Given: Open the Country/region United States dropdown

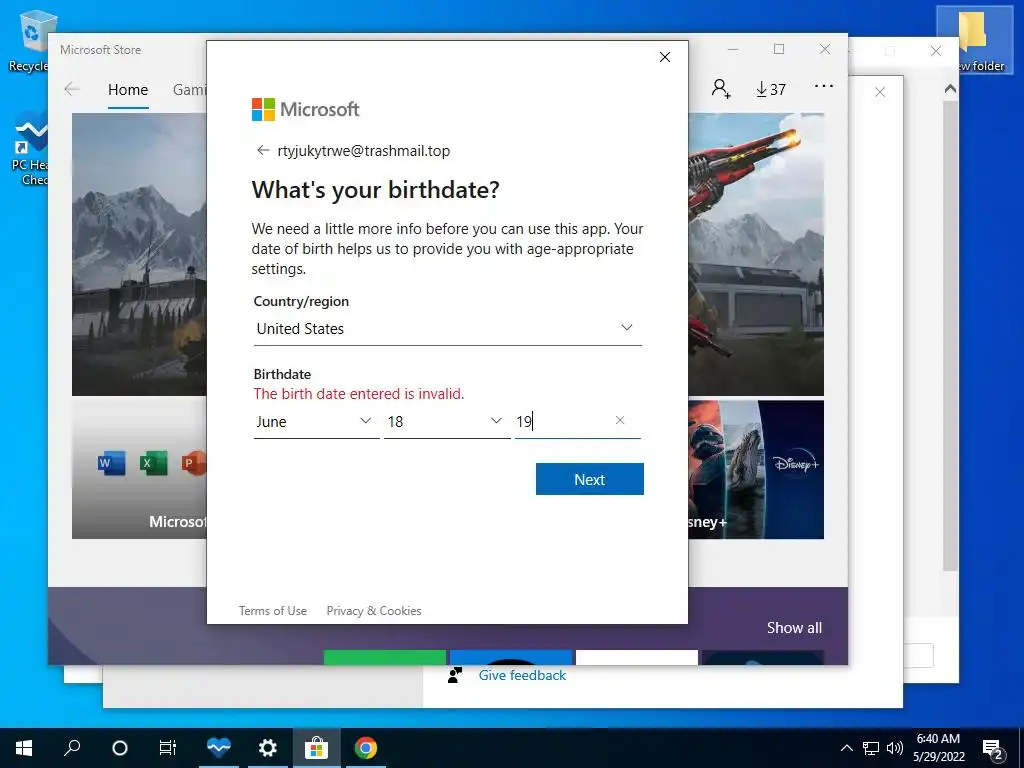Looking at the screenshot, I should click(447, 328).
